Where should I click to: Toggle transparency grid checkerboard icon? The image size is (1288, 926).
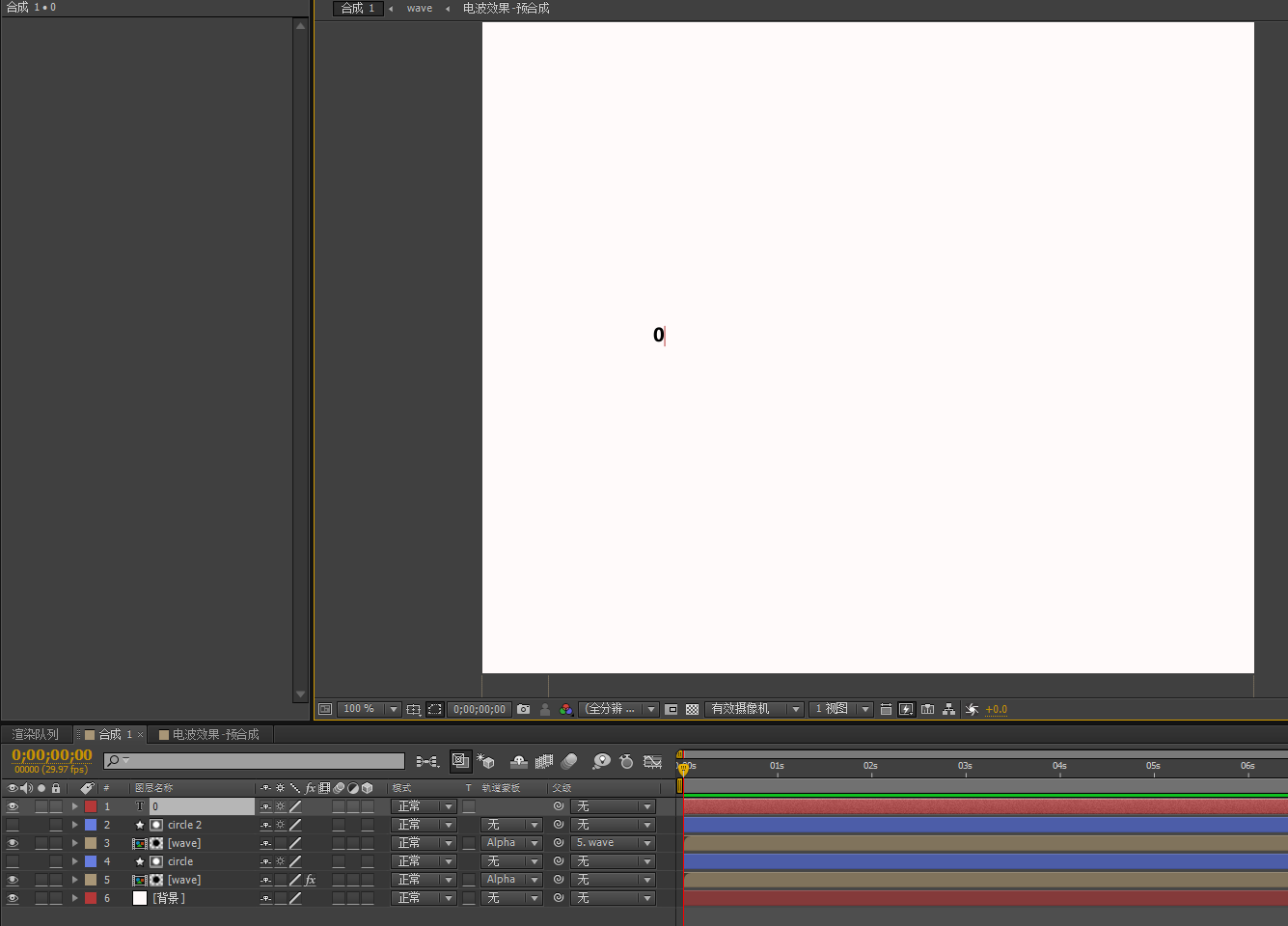(692, 709)
